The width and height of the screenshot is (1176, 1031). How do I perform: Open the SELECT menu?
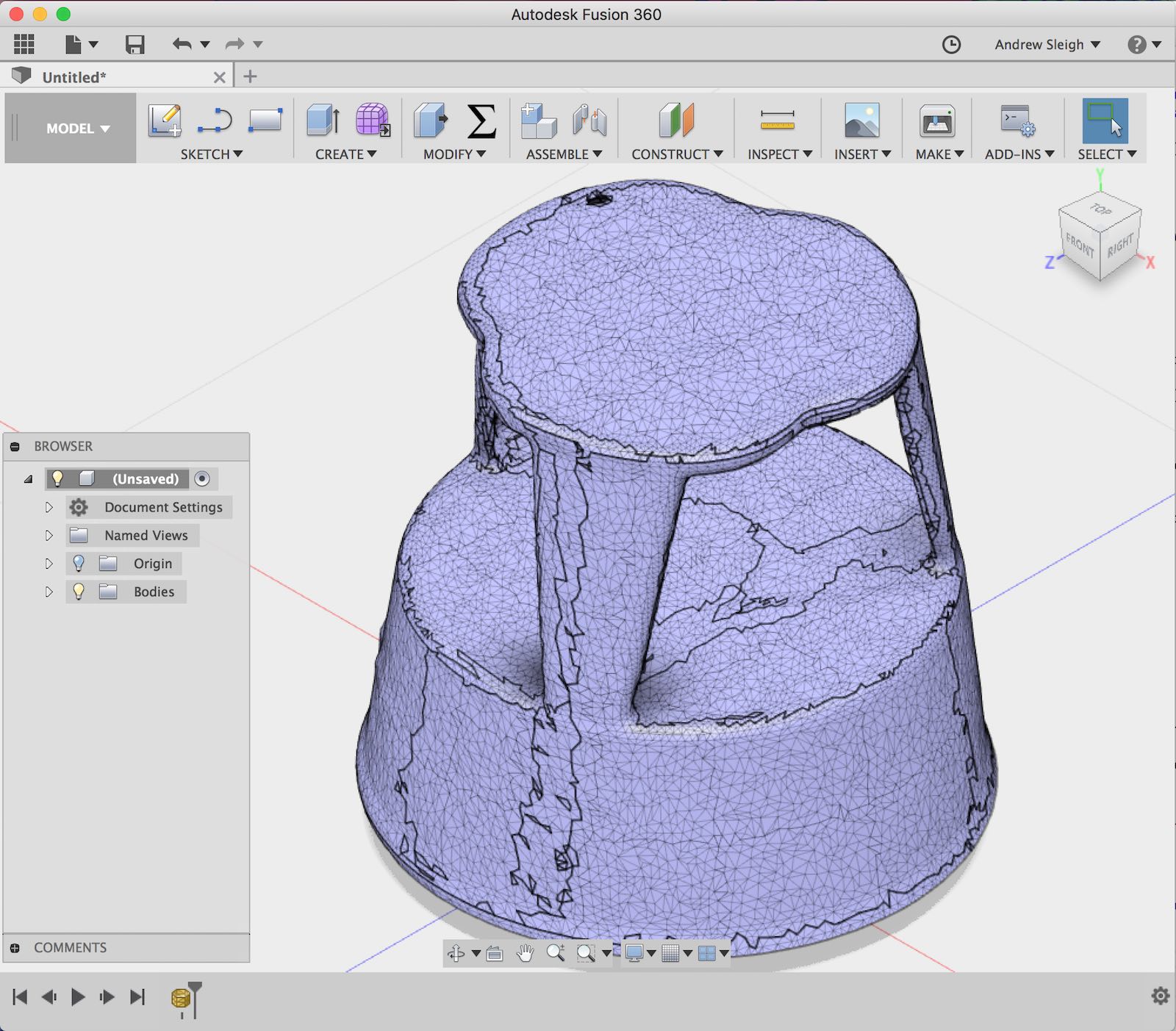1108,154
